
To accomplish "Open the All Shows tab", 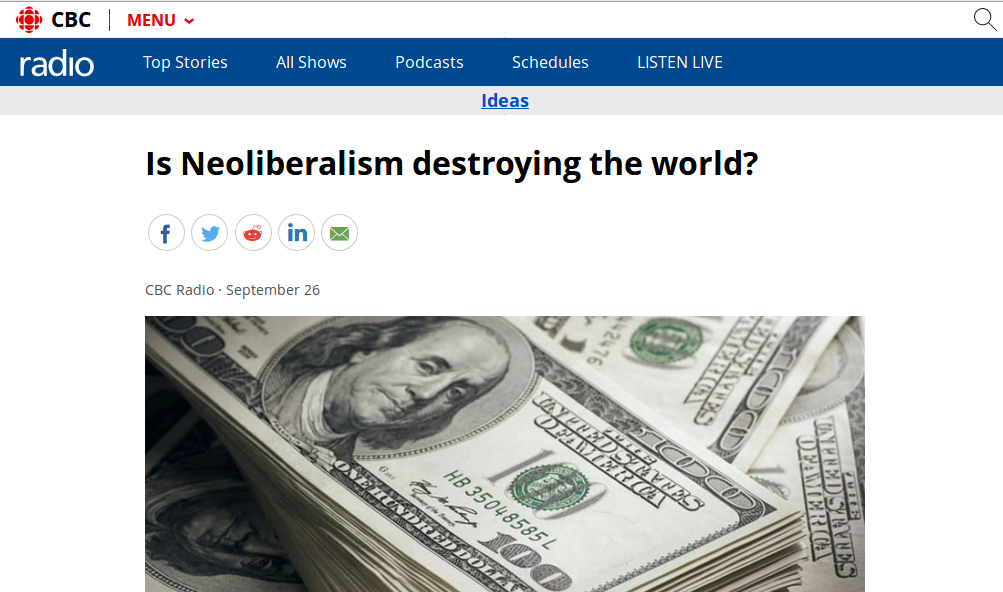I will [x=311, y=62].
